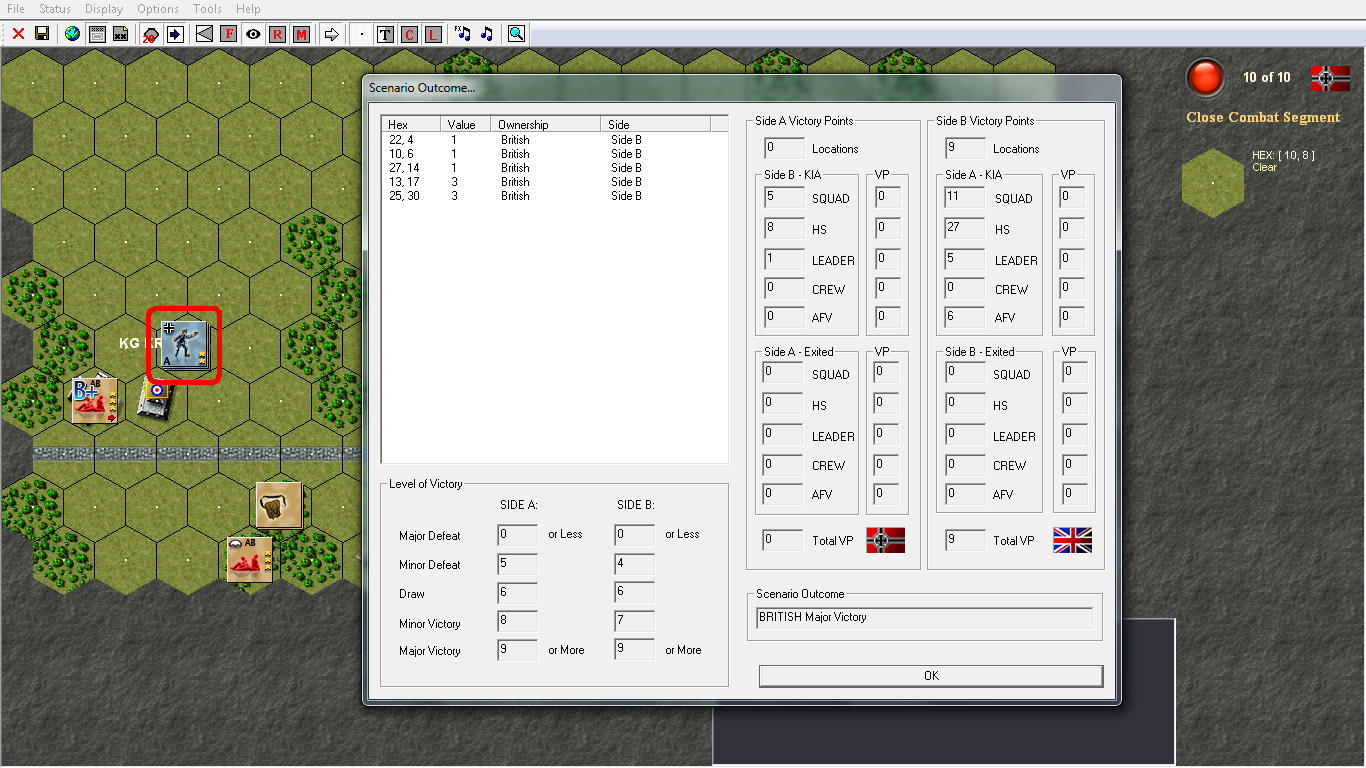Click the window-with-dots toolbar icon left of the file icon
1366x768 pixels.
pyautogui.click(x=97, y=34)
